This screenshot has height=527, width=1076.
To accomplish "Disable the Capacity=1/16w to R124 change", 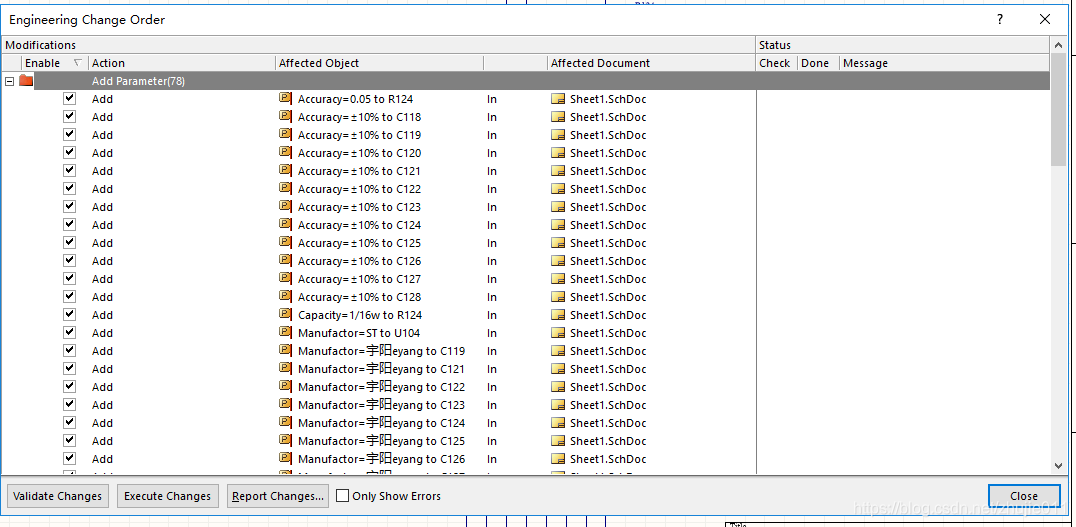I will coord(69,315).
